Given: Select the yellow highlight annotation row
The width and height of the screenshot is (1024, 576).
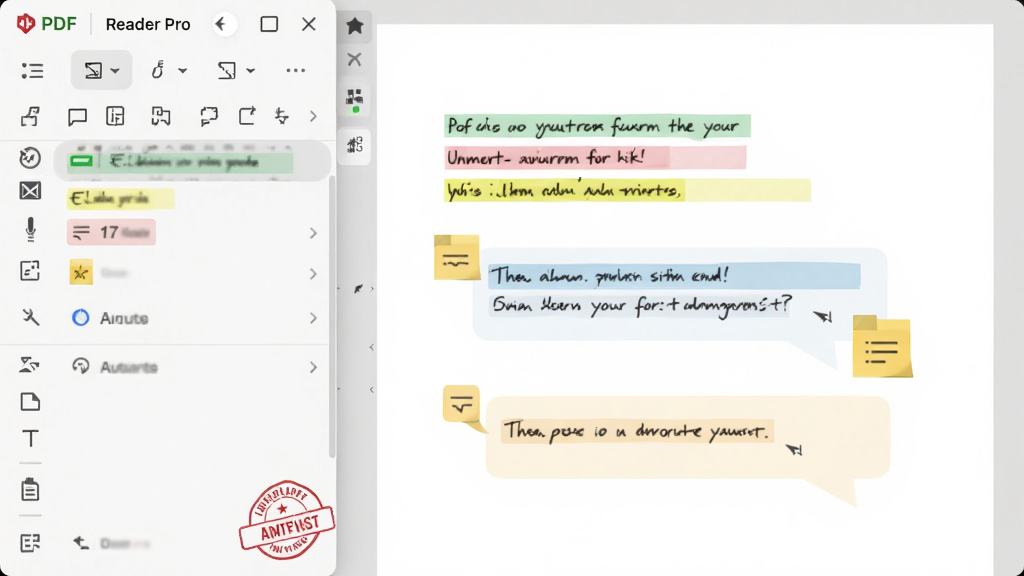Looking at the screenshot, I should tap(120, 199).
